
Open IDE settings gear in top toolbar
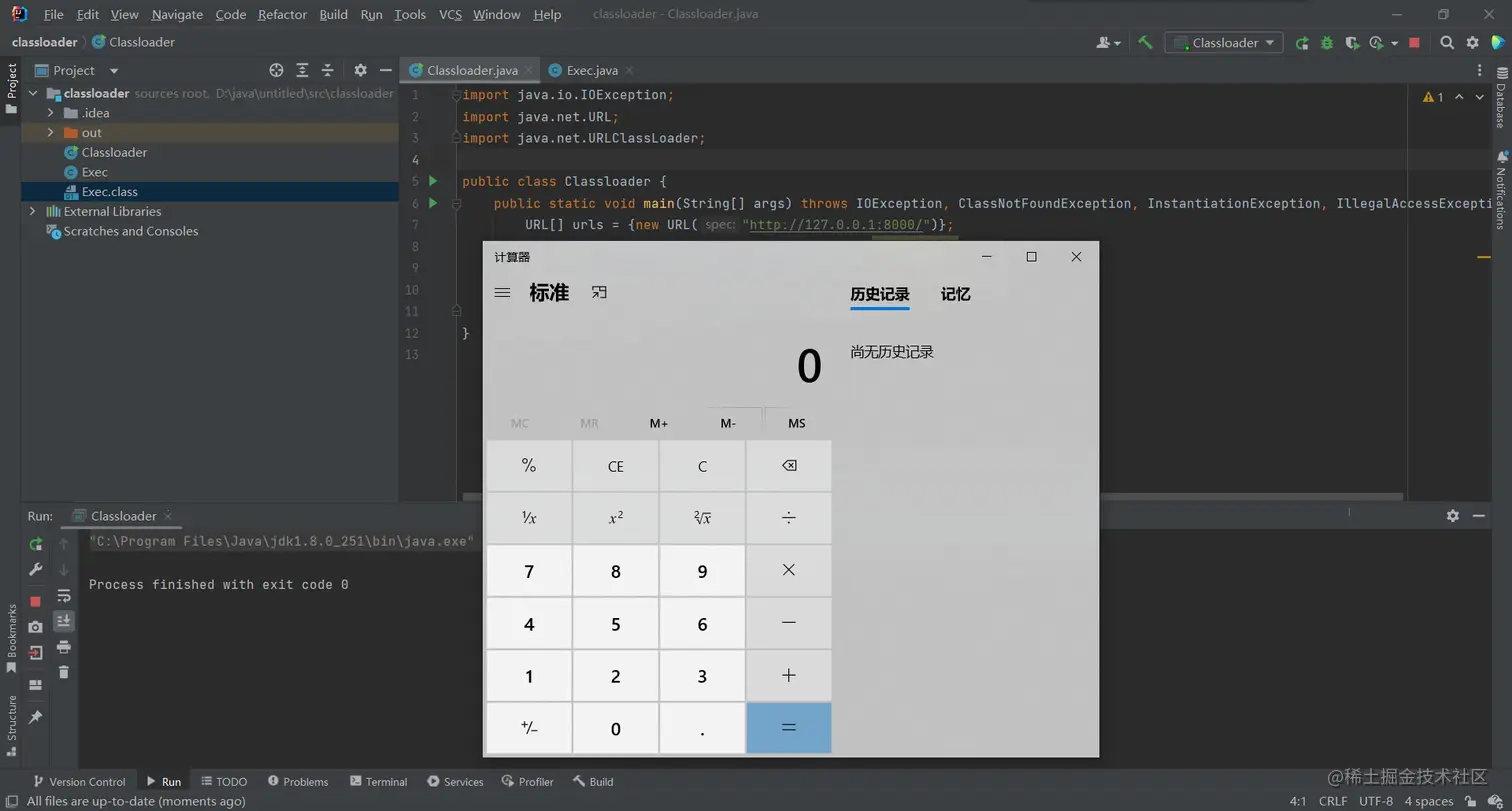1472,43
